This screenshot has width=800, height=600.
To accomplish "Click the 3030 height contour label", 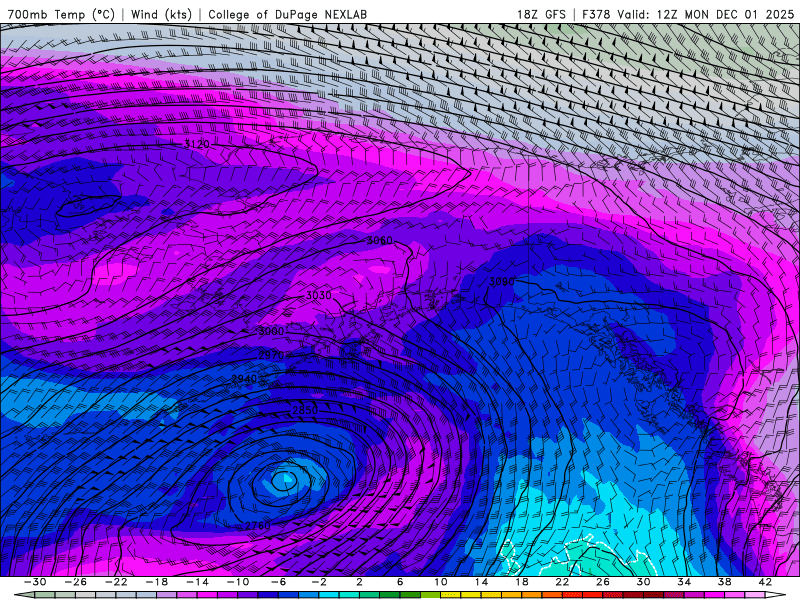I will pos(318,295).
